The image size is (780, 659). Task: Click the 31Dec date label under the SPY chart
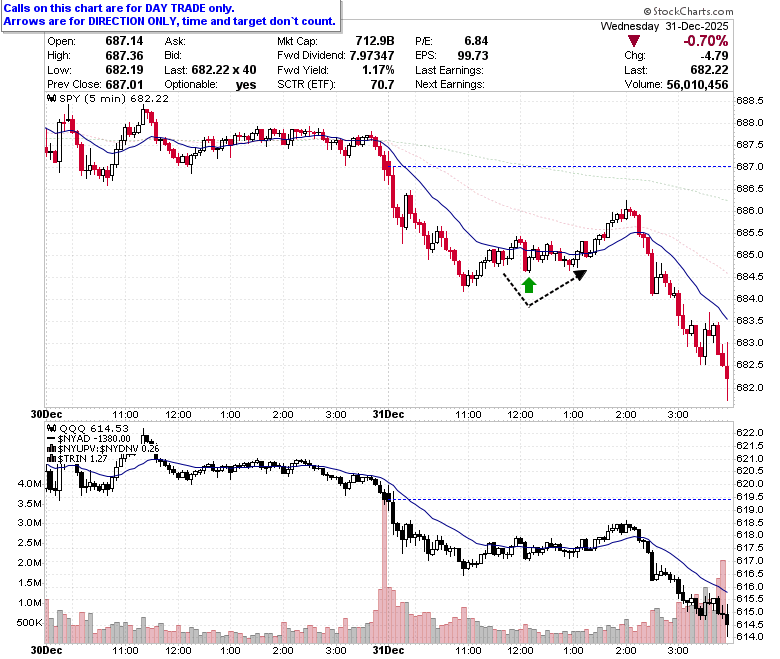point(388,414)
